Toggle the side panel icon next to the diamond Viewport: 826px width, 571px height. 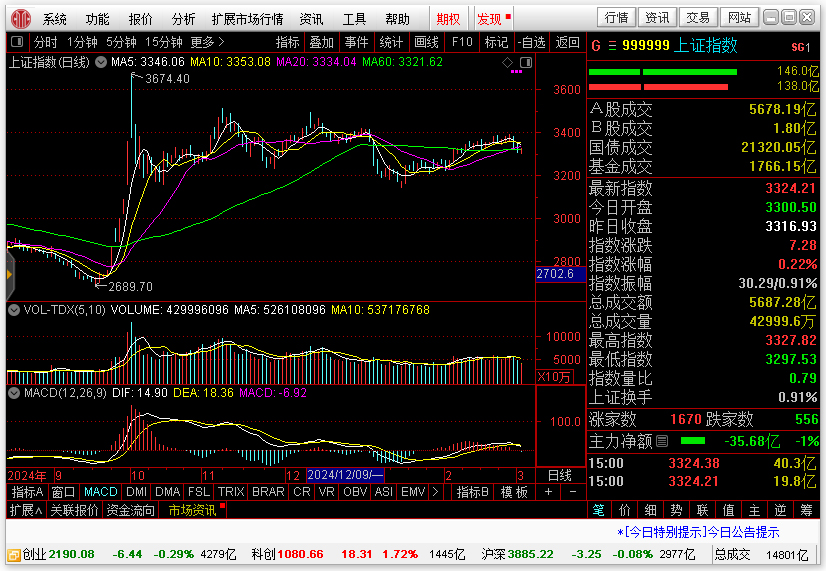click(526, 63)
